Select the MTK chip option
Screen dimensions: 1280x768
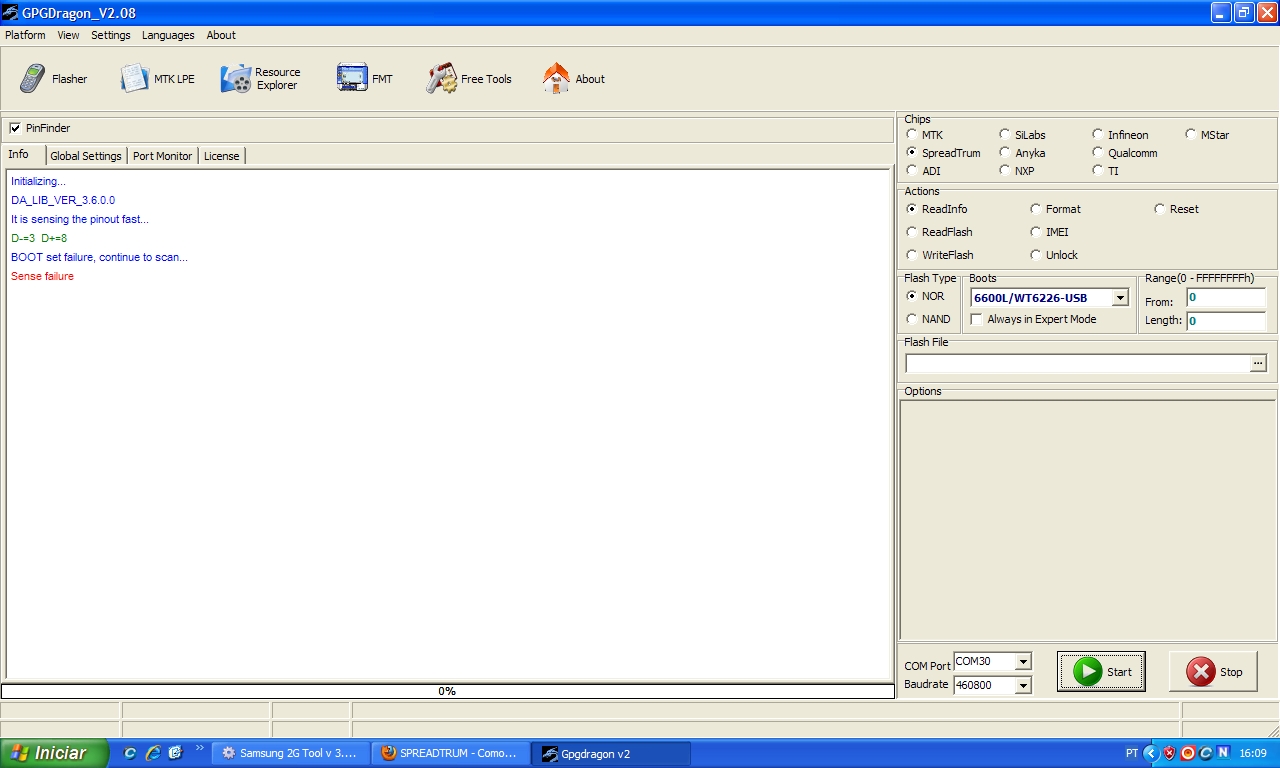[912, 135]
